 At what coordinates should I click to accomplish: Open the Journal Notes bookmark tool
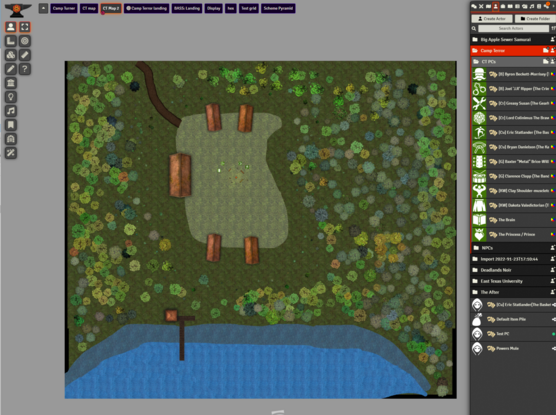click(x=11, y=125)
